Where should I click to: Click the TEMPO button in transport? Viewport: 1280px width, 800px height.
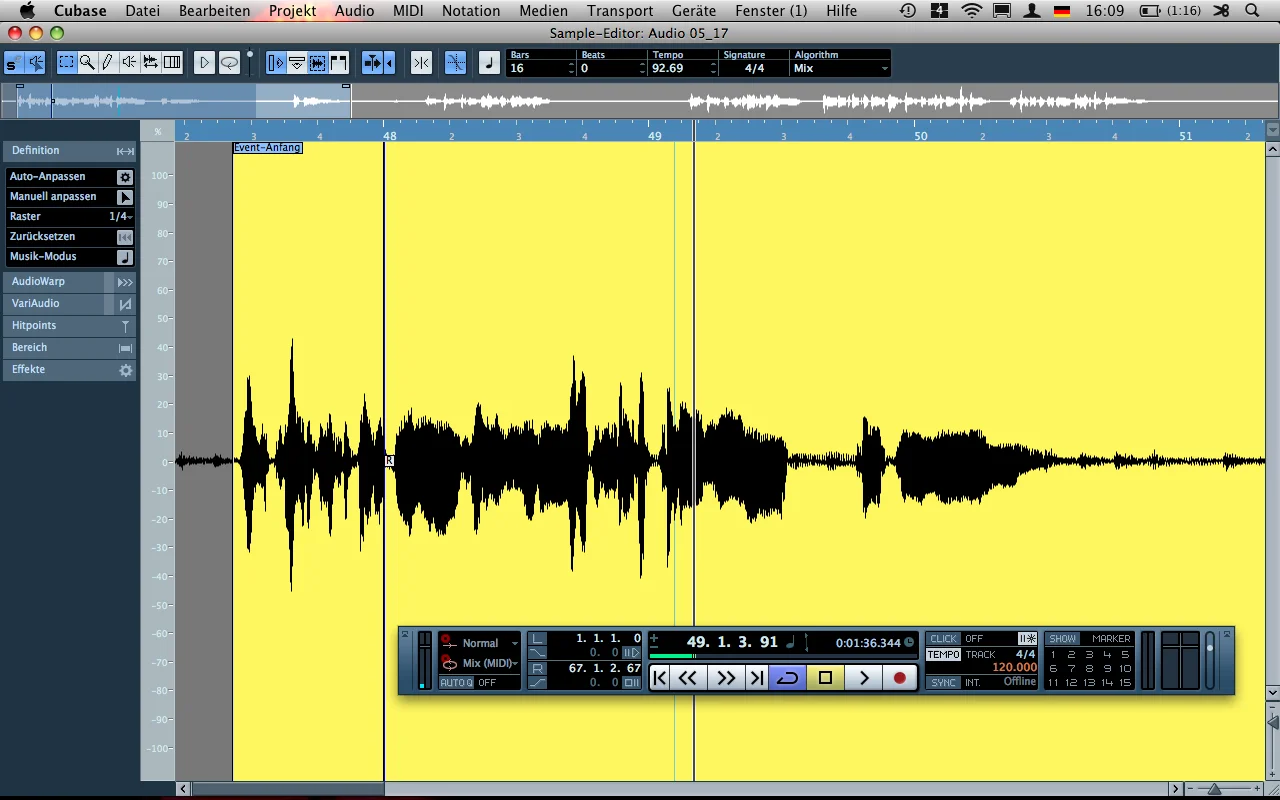tap(943, 655)
